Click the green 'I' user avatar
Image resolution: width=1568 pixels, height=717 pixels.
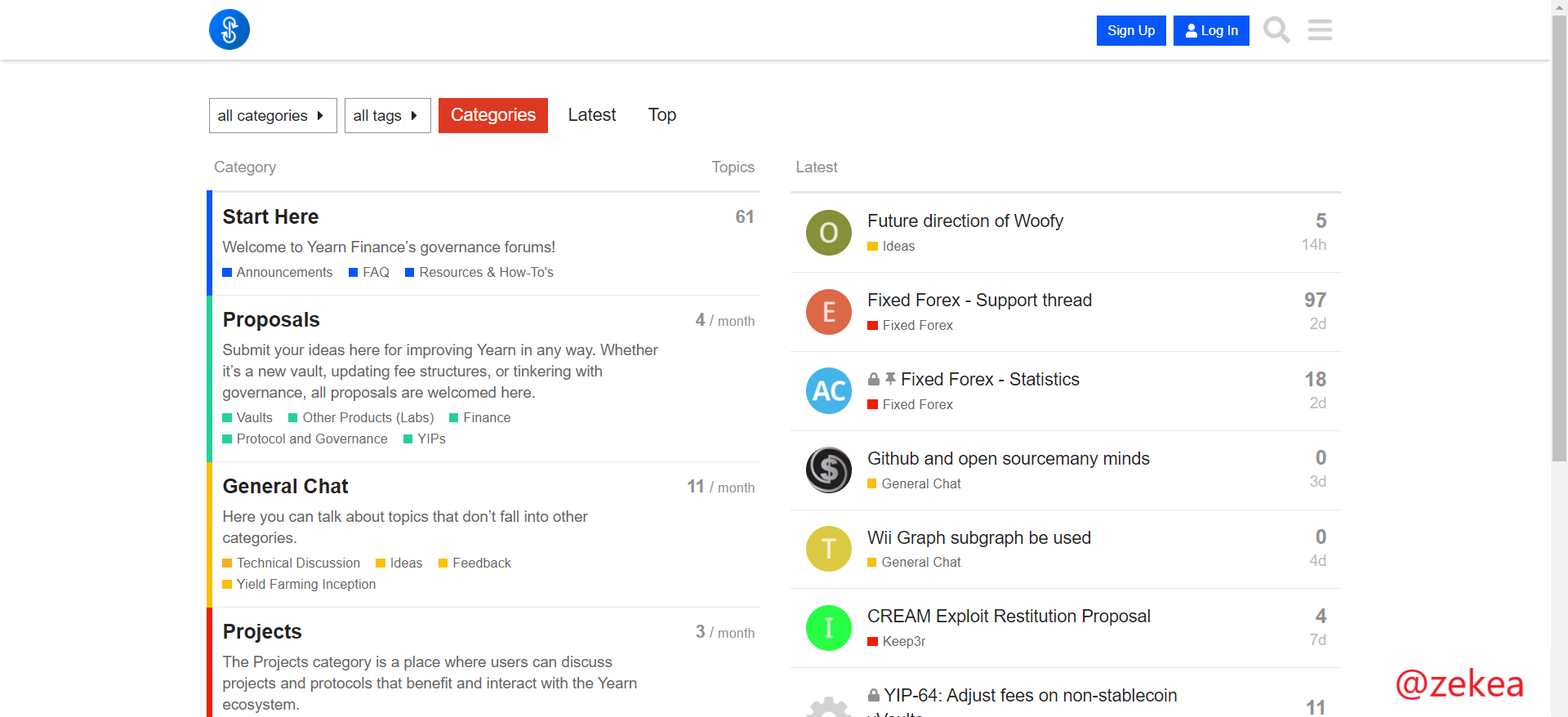tap(829, 628)
